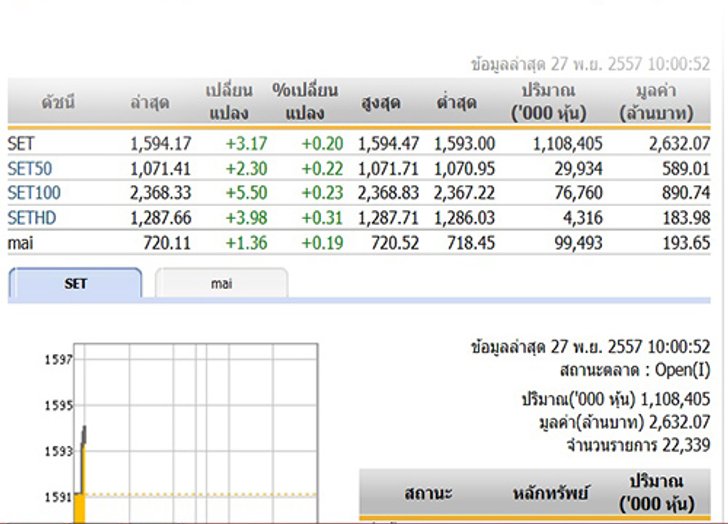Click the สถานะ header in lower table
Screen dimensions: 728x524
(428, 493)
